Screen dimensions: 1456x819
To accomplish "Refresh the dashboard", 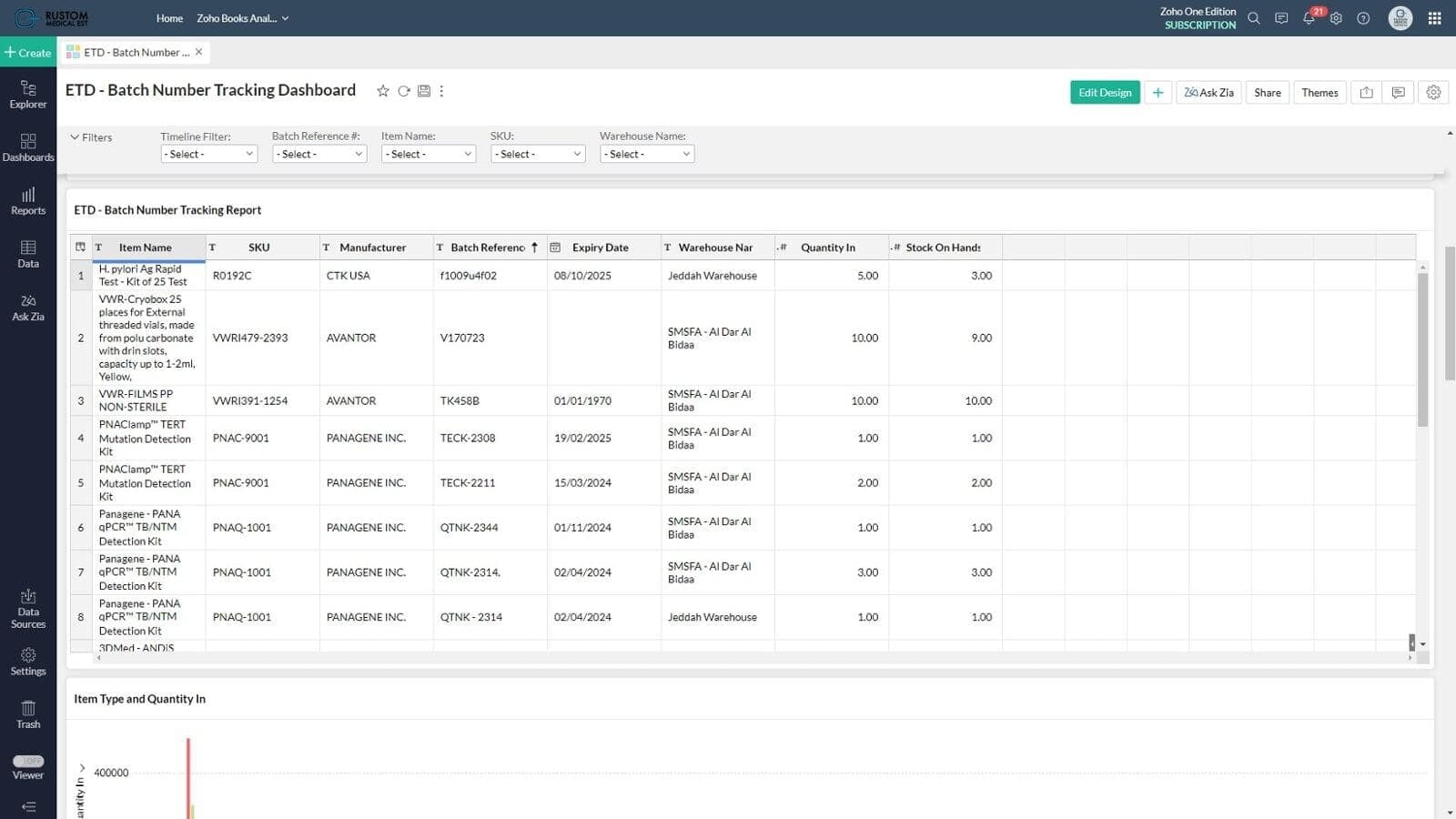I will coord(404,91).
